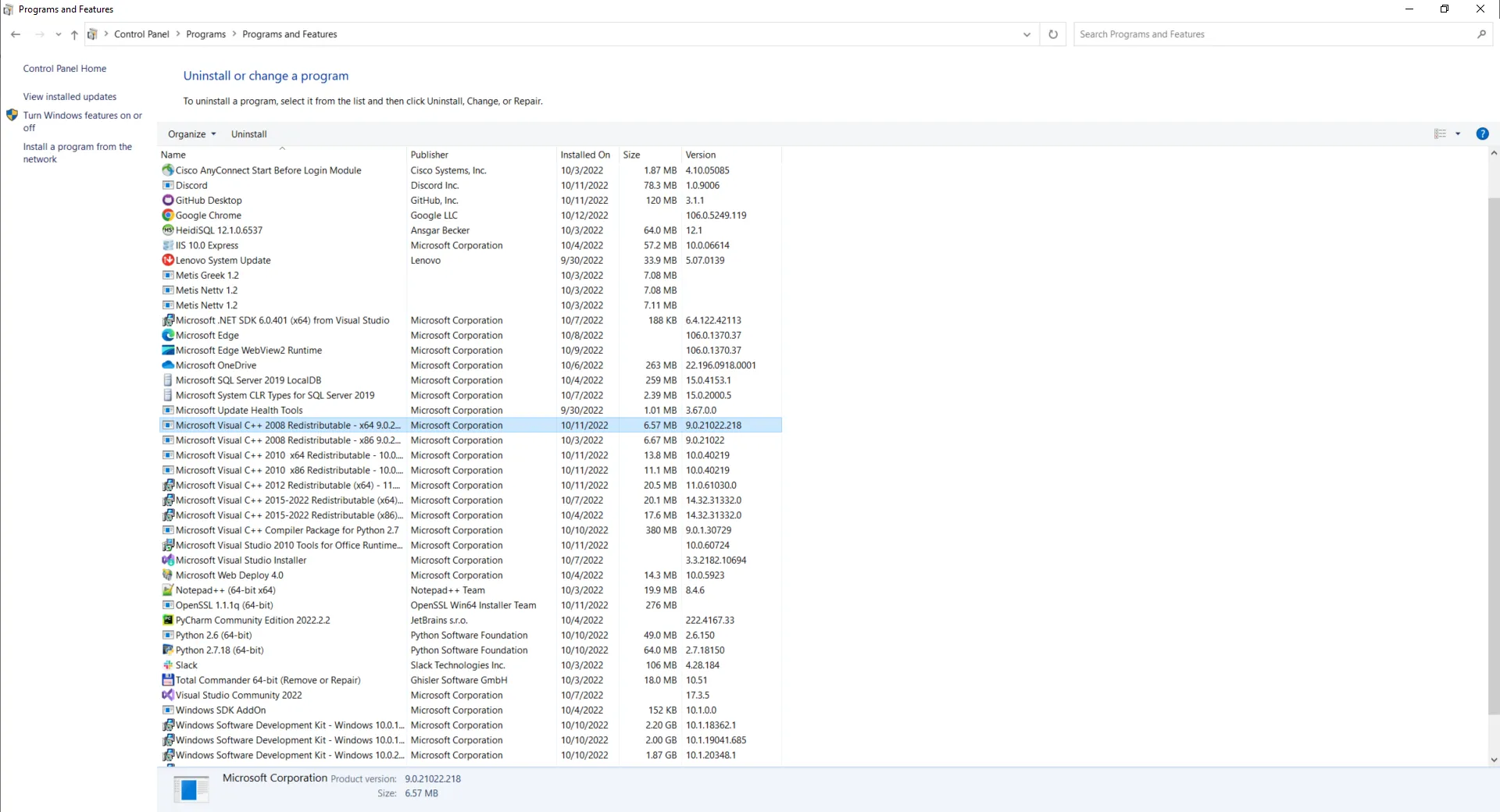Expand the address bar history dropdown
1500x812 pixels.
(1027, 34)
